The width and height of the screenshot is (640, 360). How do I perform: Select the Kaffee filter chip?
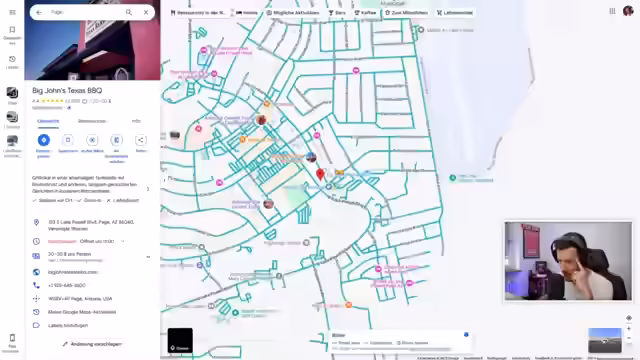[x=365, y=13]
